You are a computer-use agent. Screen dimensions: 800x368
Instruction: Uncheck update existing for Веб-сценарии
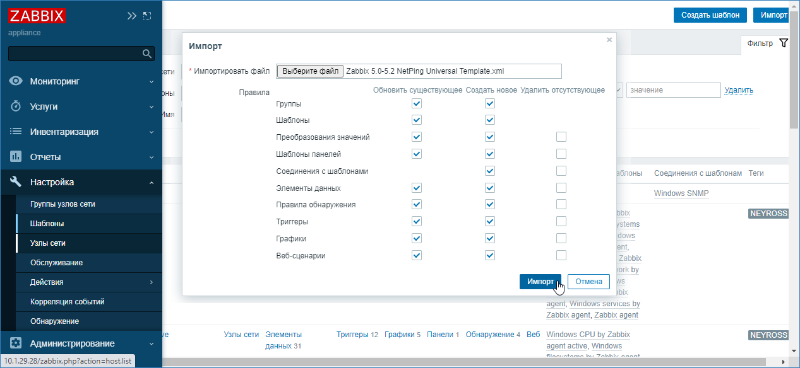click(417, 255)
